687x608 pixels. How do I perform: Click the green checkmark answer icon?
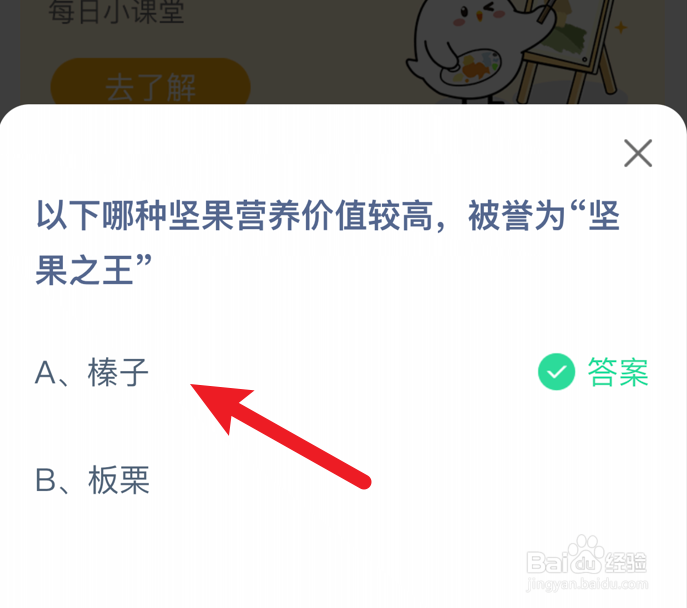(556, 372)
